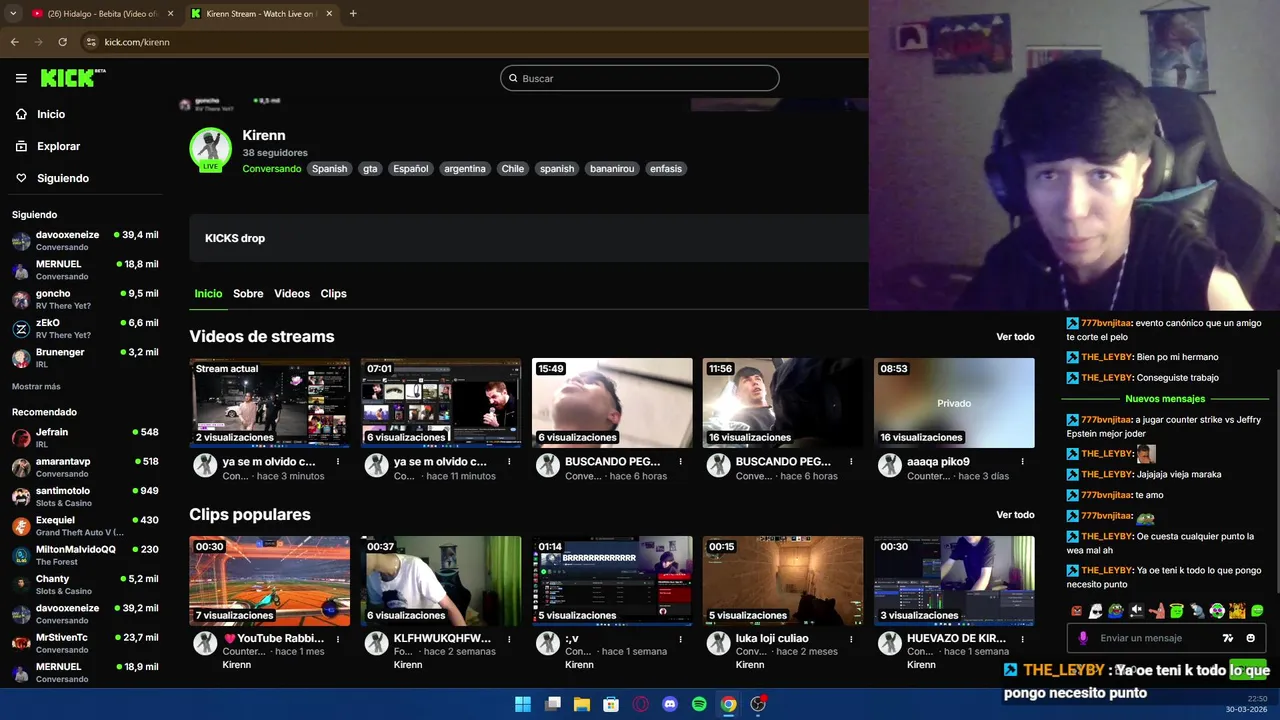Play the YouTube Rabbi Rocket League clip
This screenshot has height=720, width=1280.
[x=270, y=581]
